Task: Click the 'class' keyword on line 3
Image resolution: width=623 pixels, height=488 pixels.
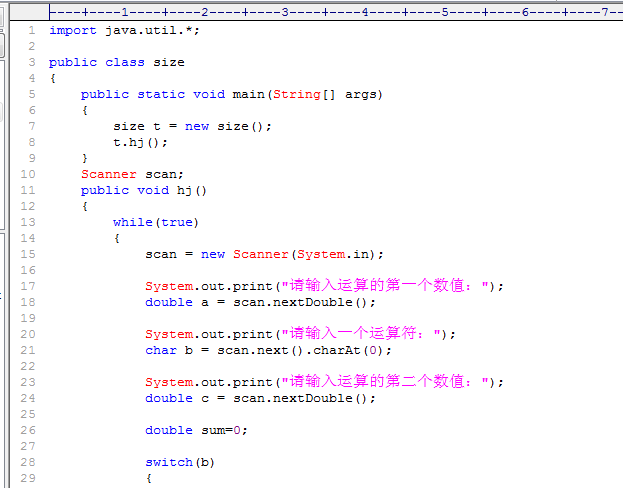Action: tap(125, 62)
